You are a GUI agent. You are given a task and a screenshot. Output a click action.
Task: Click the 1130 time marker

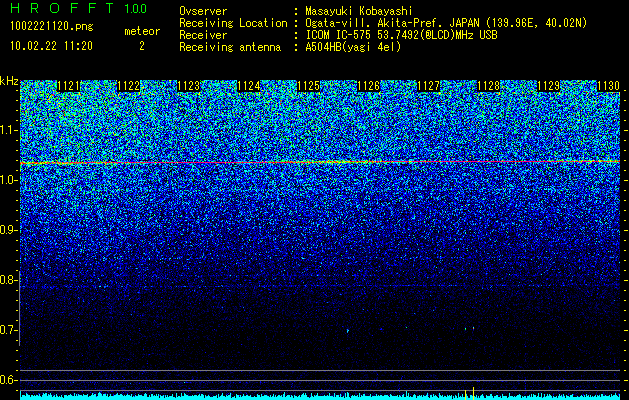609,86
